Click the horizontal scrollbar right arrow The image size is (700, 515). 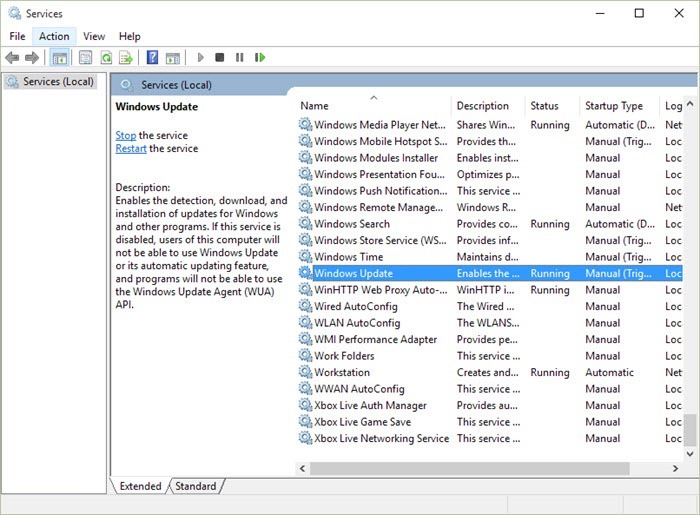pos(675,468)
